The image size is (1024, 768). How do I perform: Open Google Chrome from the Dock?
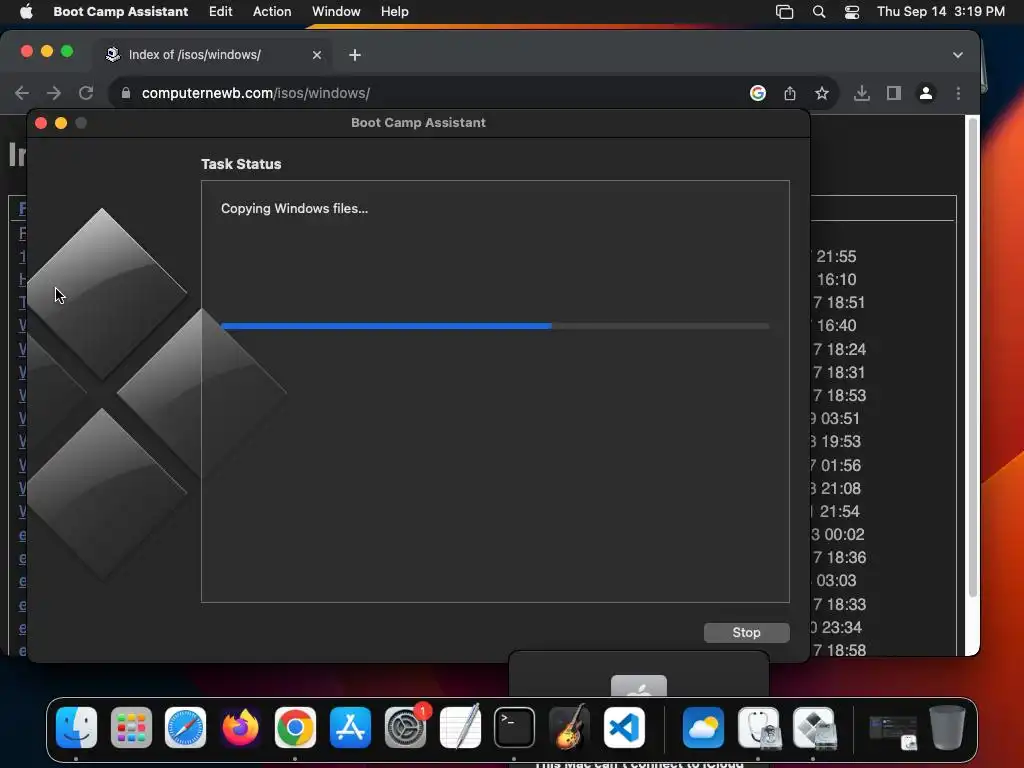295,728
